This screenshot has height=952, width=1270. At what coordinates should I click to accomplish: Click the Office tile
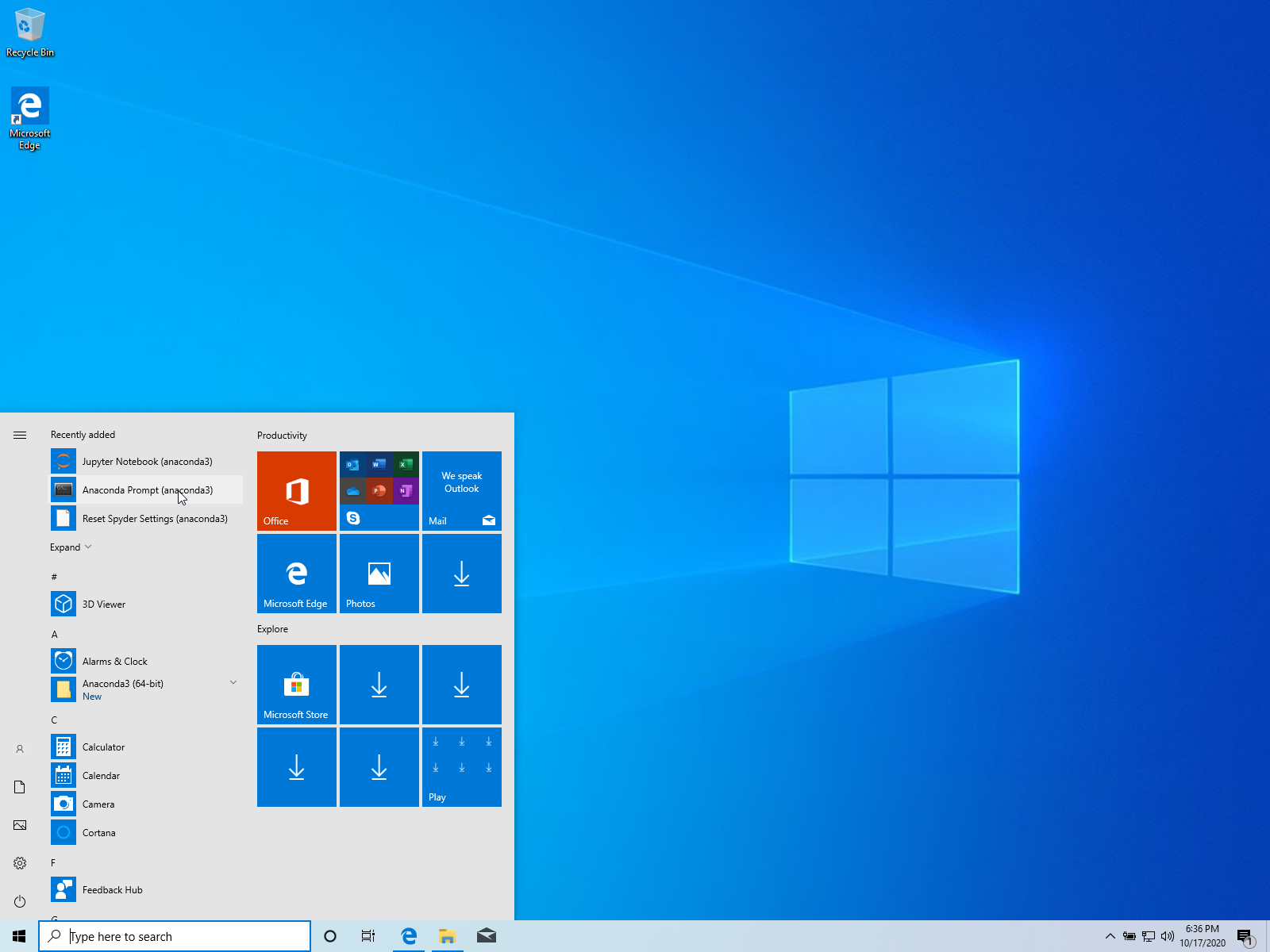click(x=297, y=491)
